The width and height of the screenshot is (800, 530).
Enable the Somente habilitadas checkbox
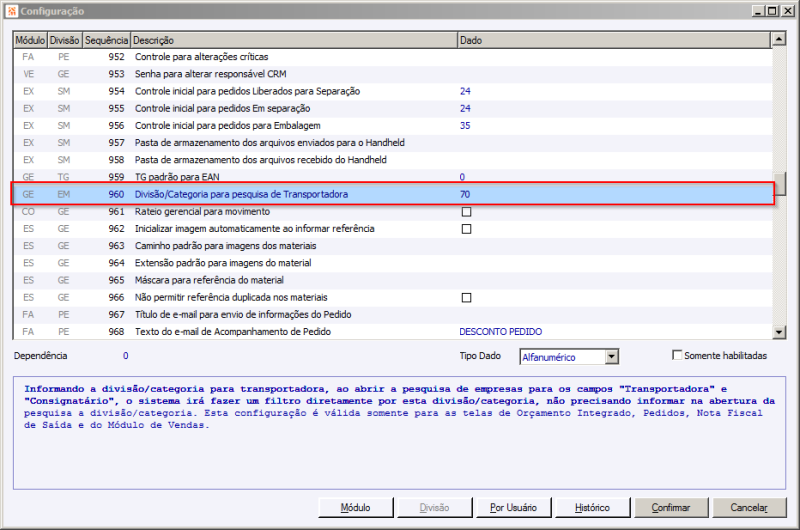click(x=677, y=355)
